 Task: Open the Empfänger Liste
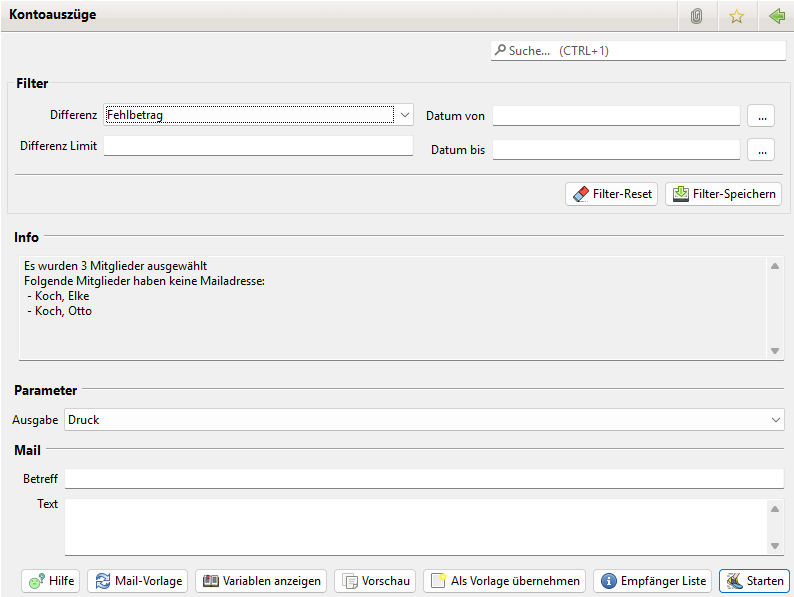pyautogui.click(x=653, y=581)
